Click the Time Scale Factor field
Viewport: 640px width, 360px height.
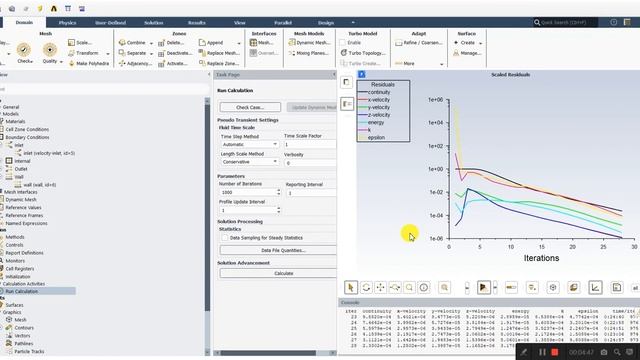coord(310,144)
